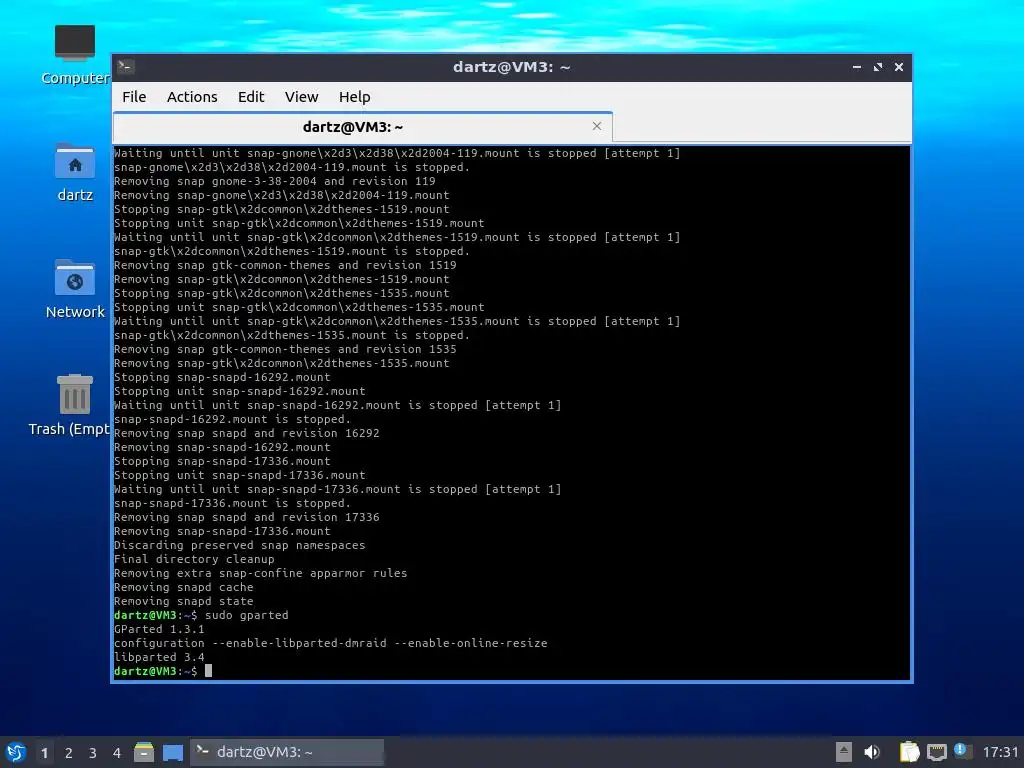Open the Actions menu

click(x=192, y=97)
